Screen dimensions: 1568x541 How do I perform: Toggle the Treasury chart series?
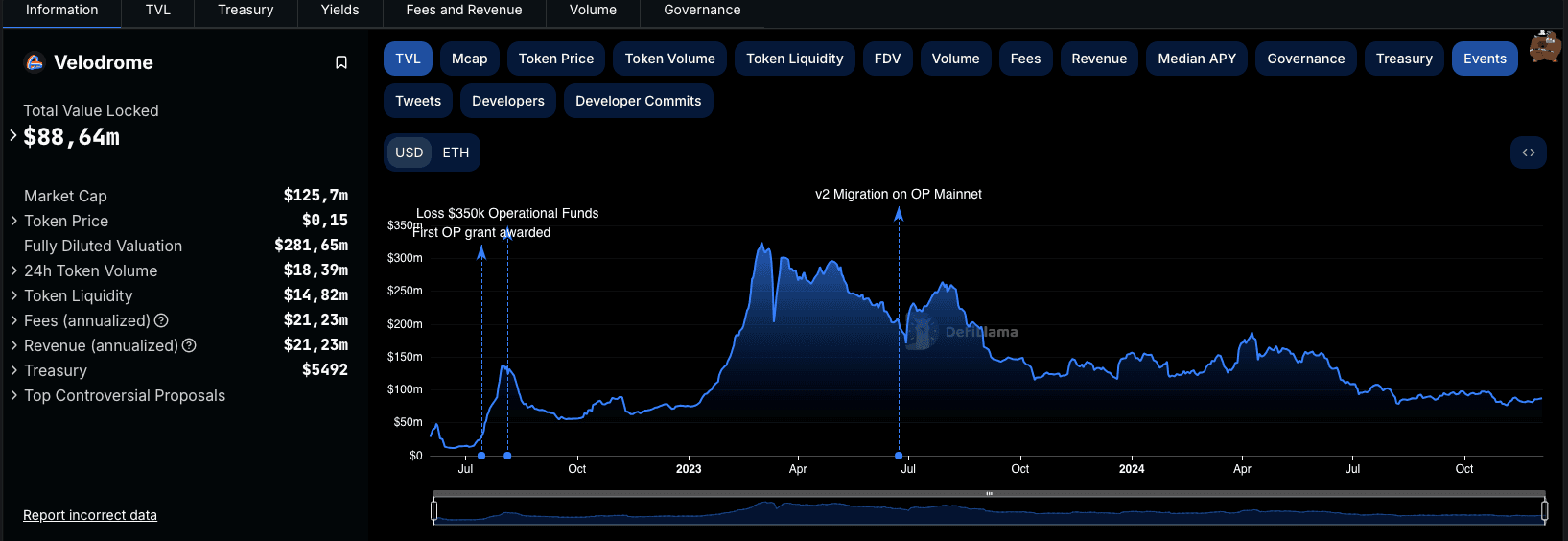(x=1404, y=59)
